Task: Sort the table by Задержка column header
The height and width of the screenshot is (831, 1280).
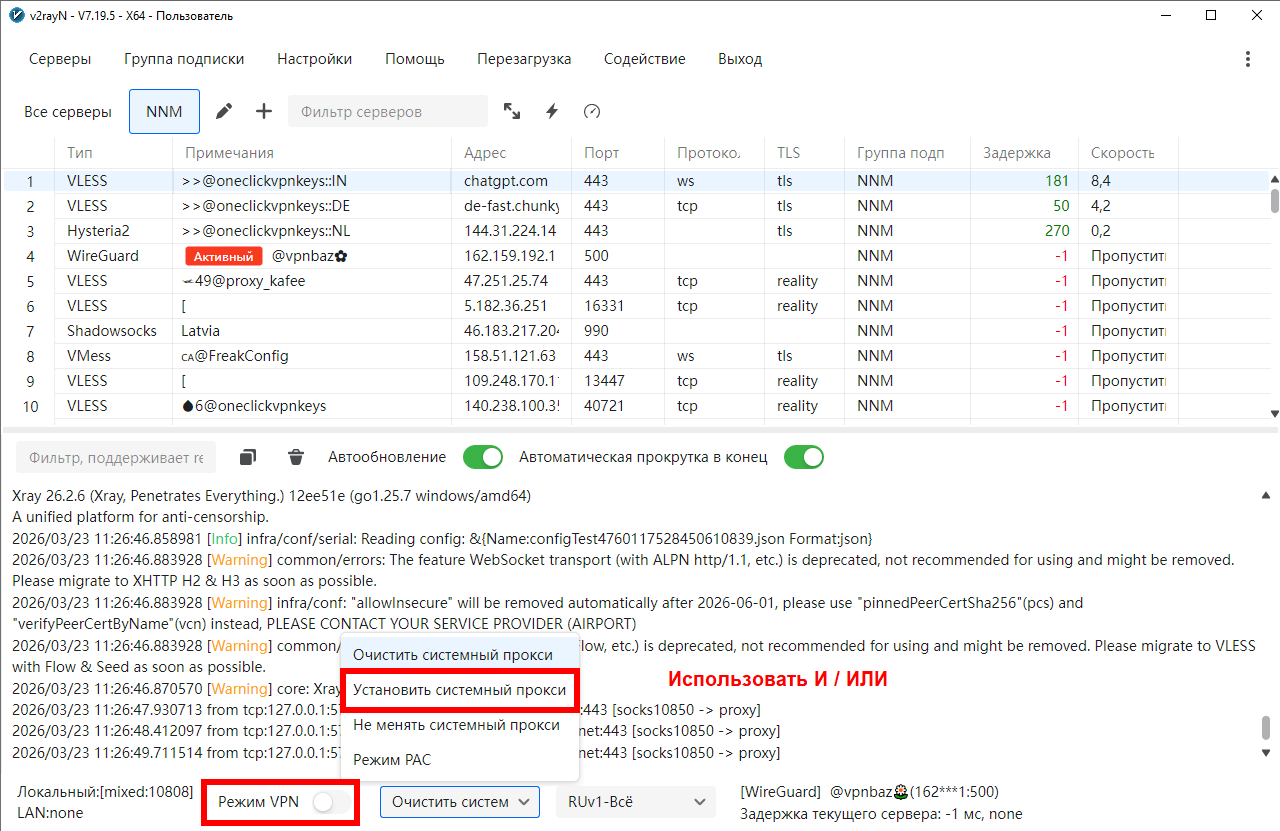Action: click(x=1017, y=153)
